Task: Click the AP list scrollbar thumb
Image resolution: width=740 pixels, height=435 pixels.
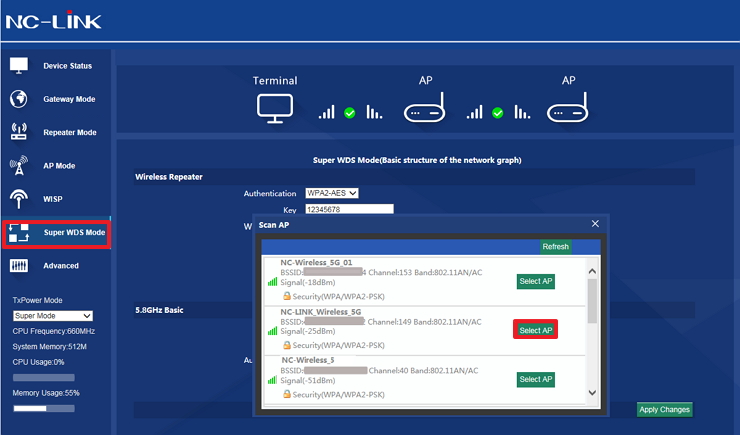Action: tap(592, 301)
